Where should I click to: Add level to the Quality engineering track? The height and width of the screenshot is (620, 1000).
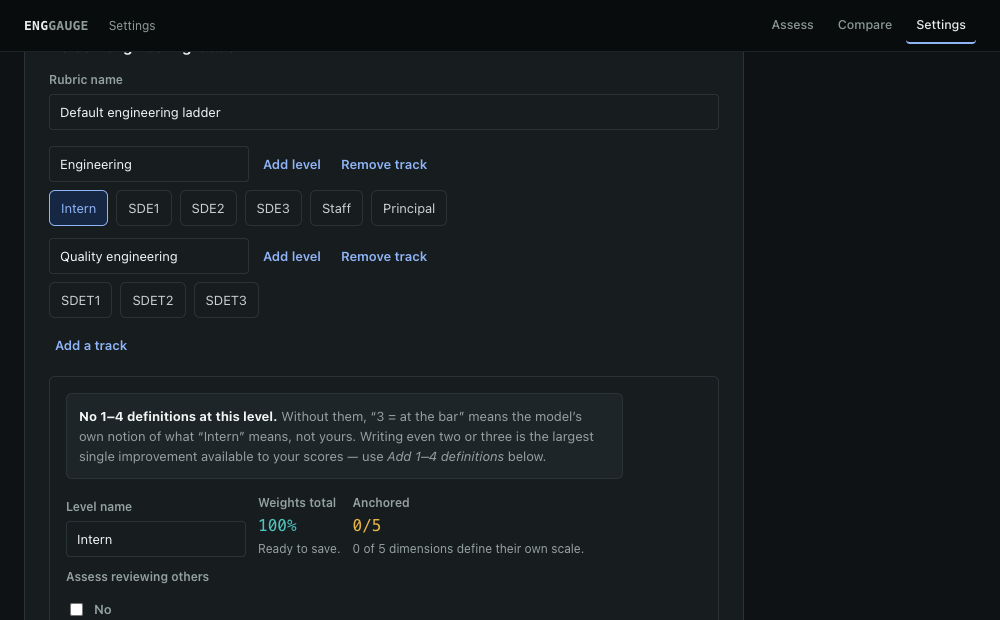pos(291,256)
